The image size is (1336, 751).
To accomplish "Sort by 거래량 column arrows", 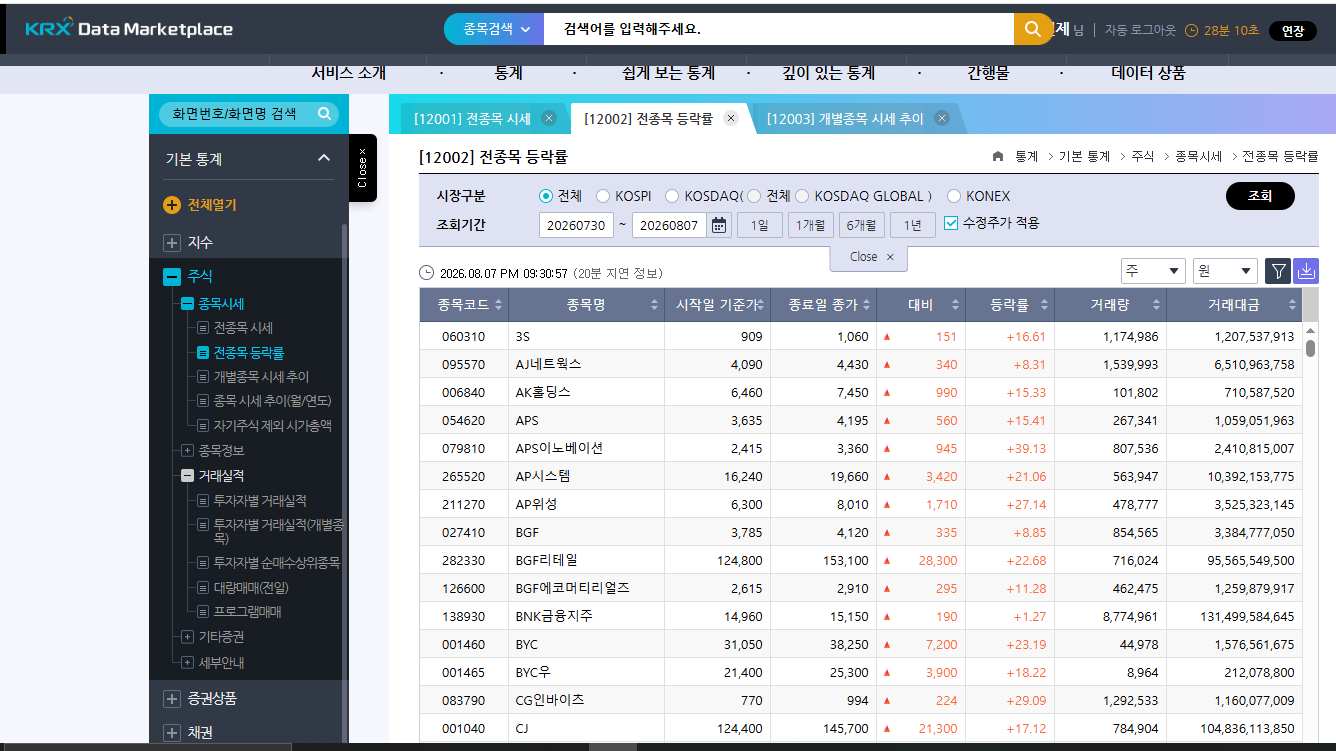I will point(1155,306).
